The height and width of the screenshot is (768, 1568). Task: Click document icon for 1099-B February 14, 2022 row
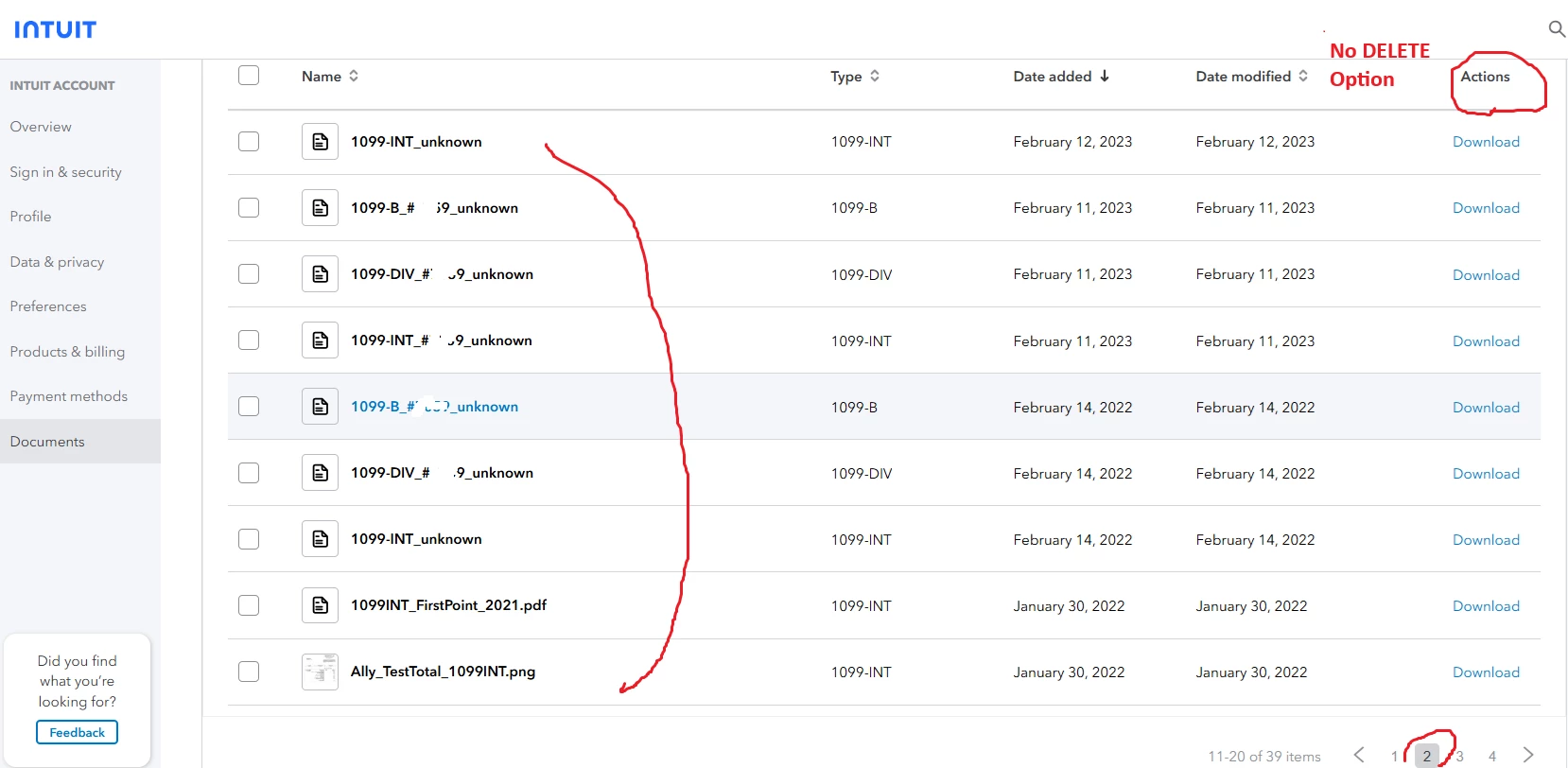[x=320, y=406]
